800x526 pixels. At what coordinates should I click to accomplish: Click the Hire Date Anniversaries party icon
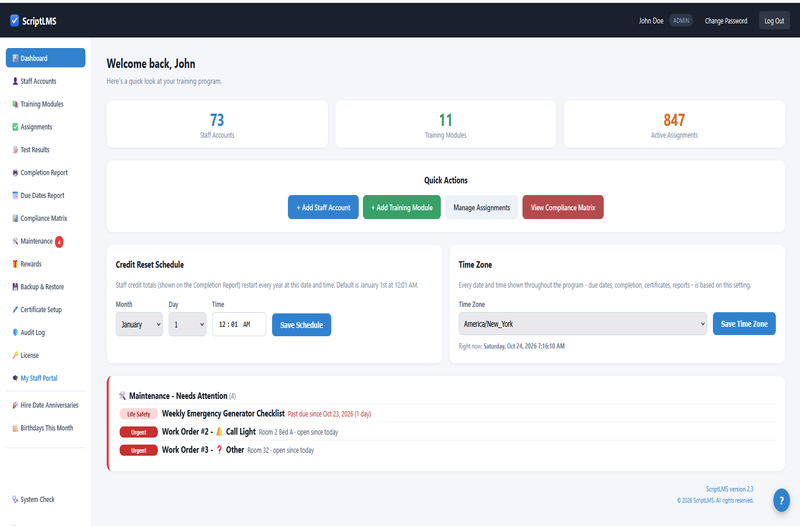15,405
